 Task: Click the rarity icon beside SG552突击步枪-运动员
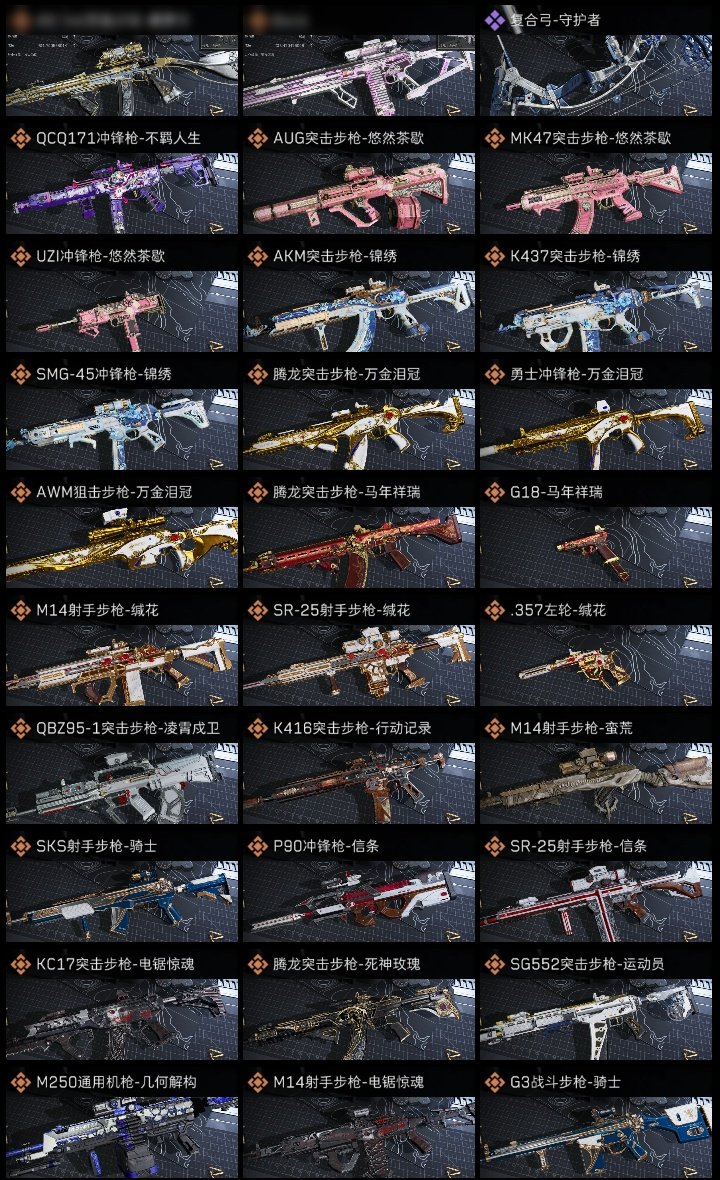(494, 964)
